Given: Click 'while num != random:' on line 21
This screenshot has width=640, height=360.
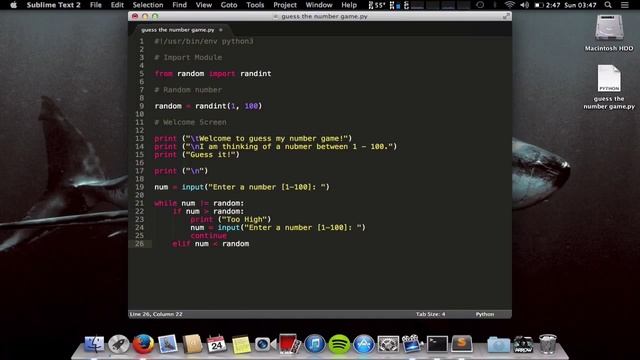Looking at the screenshot, I should tap(199, 203).
